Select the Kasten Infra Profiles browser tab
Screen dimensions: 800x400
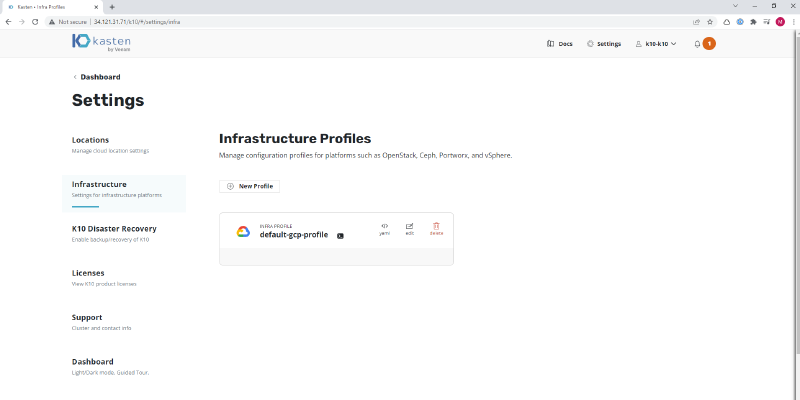click(x=52, y=7)
